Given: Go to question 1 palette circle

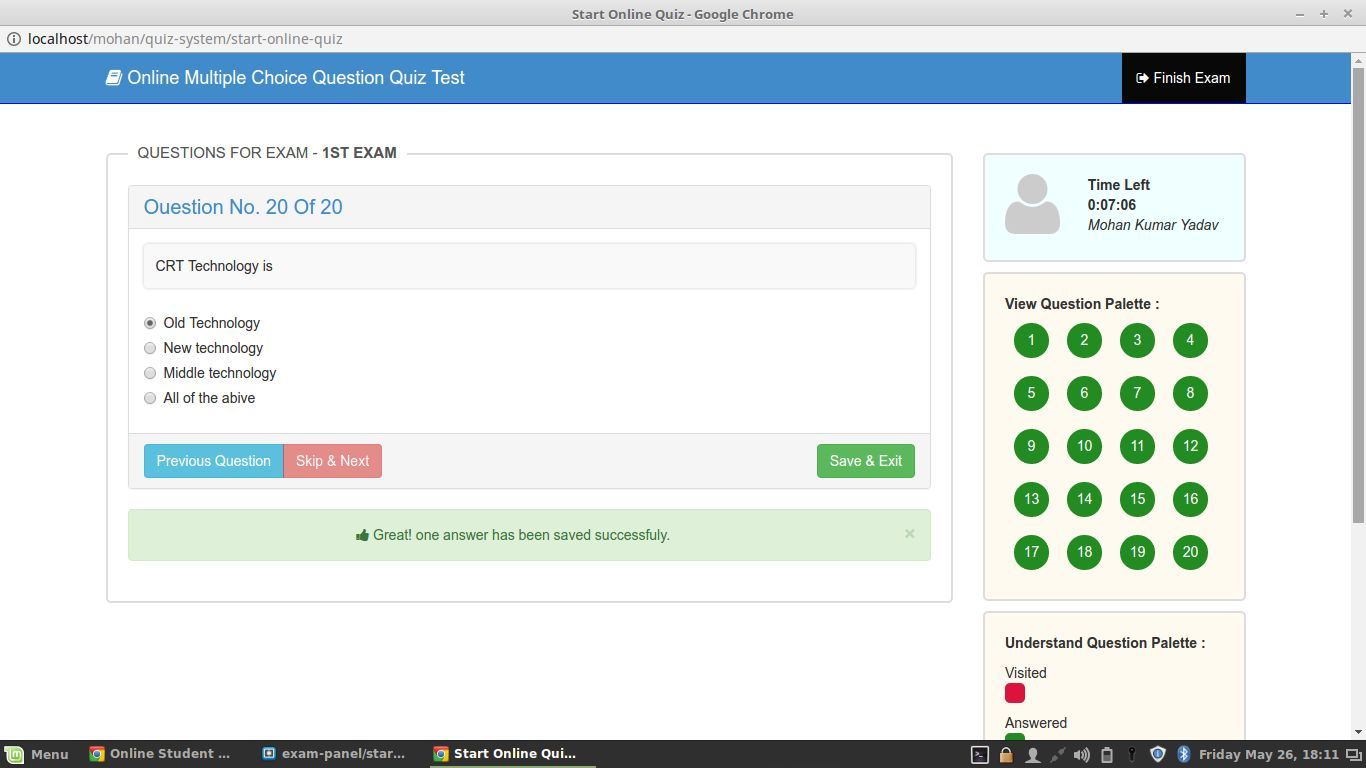Looking at the screenshot, I should [x=1031, y=340].
